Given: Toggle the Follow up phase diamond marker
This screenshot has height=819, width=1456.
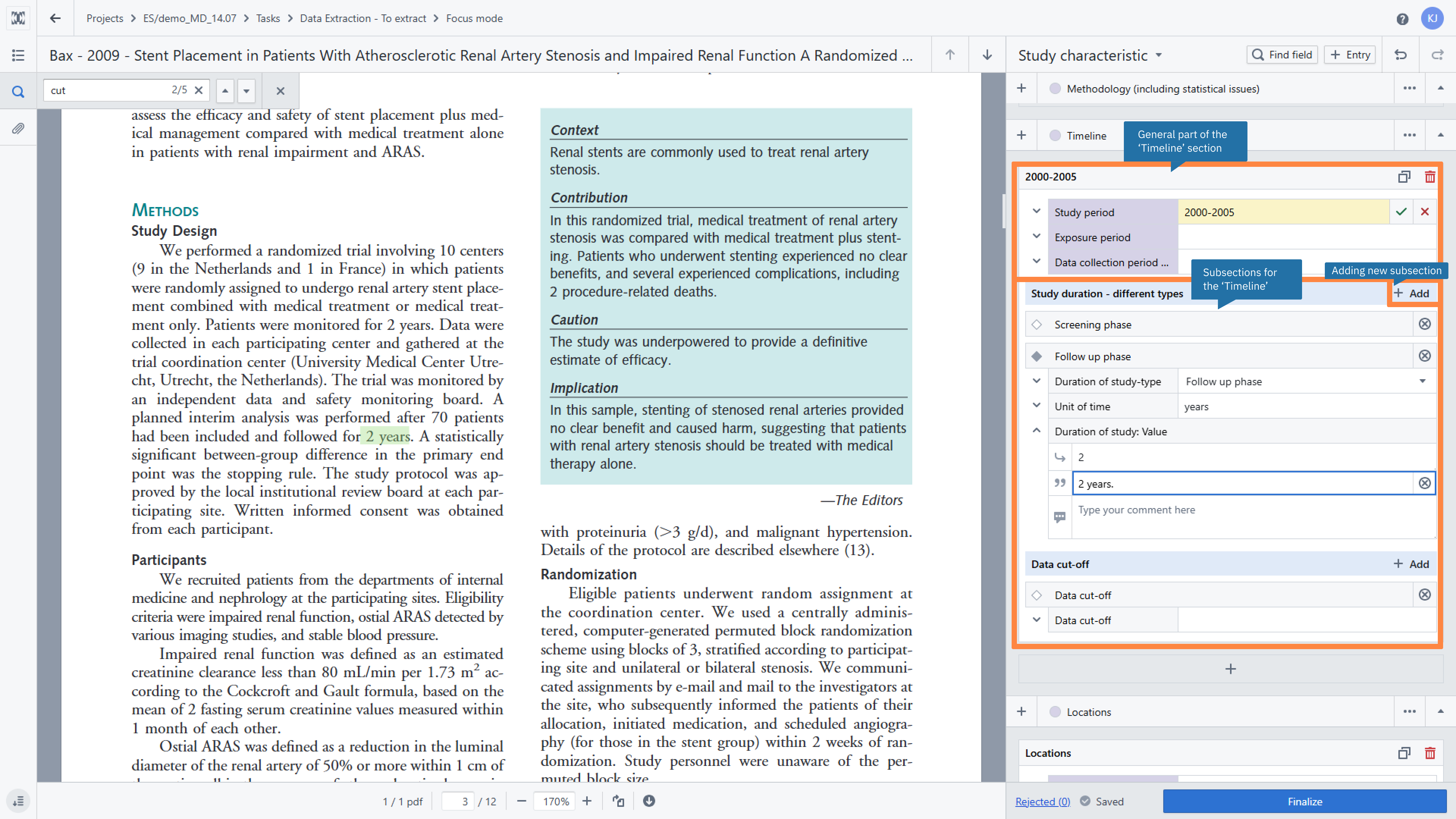Looking at the screenshot, I should (x=1037, y=356).
